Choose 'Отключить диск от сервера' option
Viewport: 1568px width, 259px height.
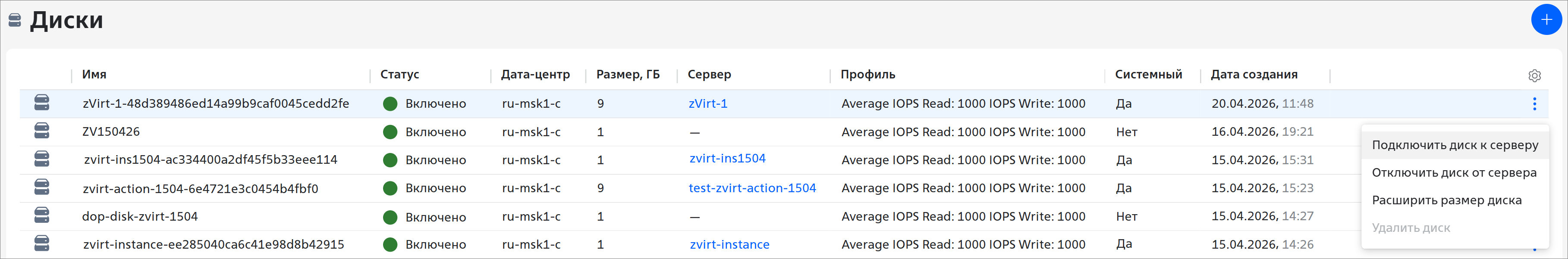tap(1454, 173)
